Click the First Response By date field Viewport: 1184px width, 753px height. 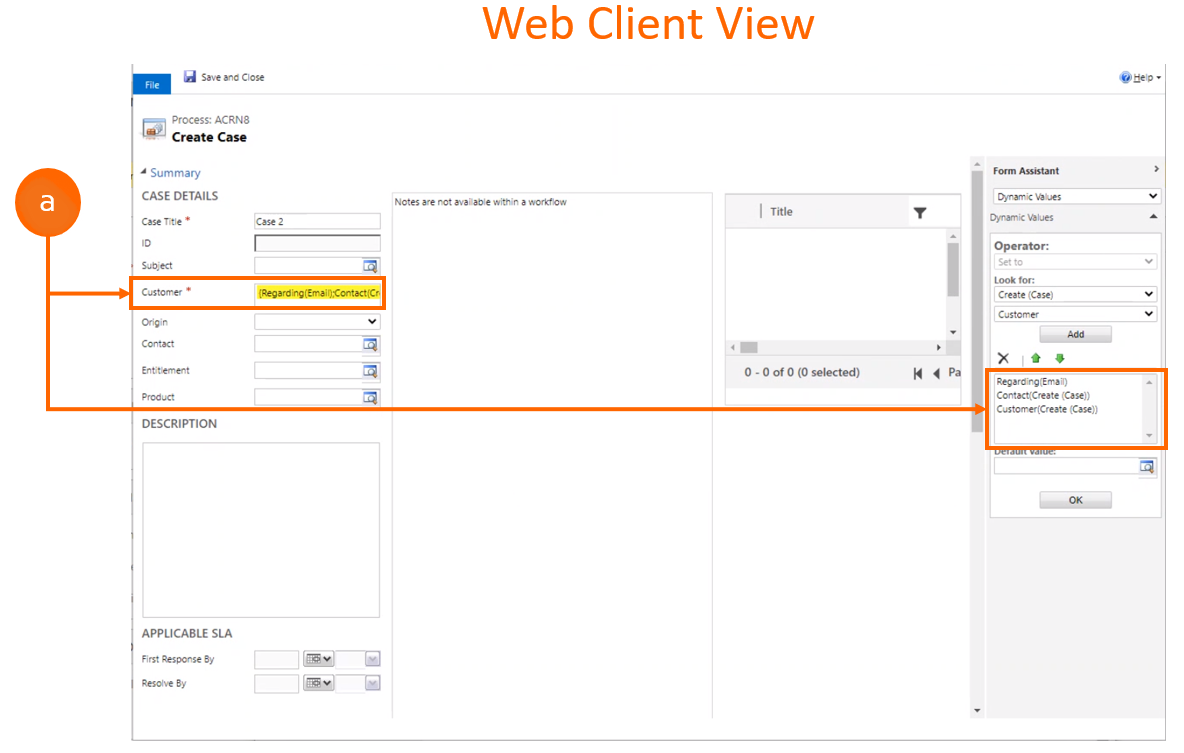point(276,659)
